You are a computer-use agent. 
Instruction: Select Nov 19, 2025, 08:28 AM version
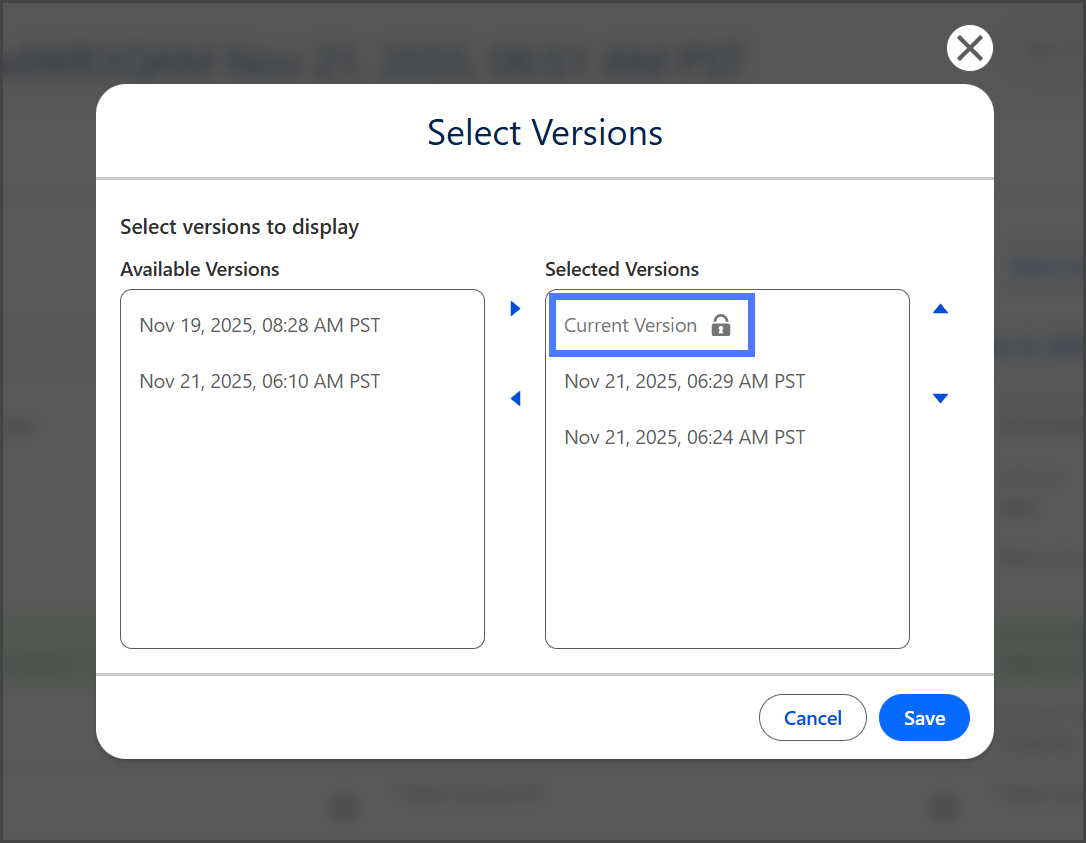[260, 325]
